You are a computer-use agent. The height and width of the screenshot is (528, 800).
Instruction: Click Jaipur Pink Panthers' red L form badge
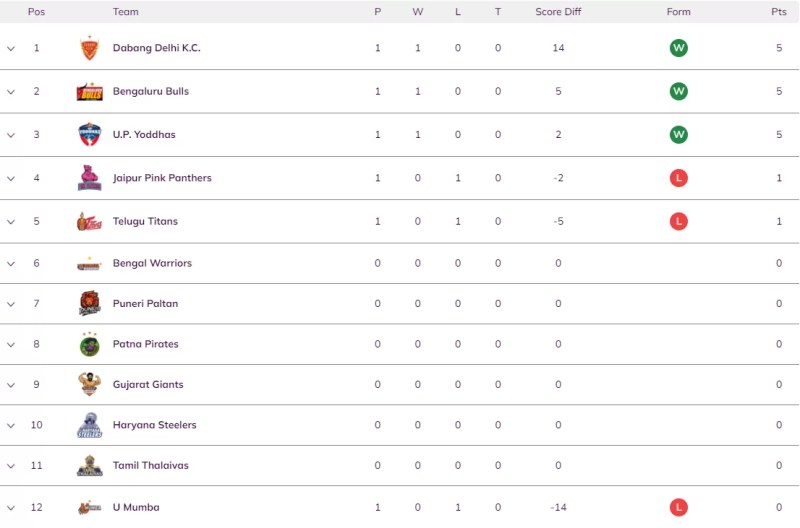[x=679, y=178]
